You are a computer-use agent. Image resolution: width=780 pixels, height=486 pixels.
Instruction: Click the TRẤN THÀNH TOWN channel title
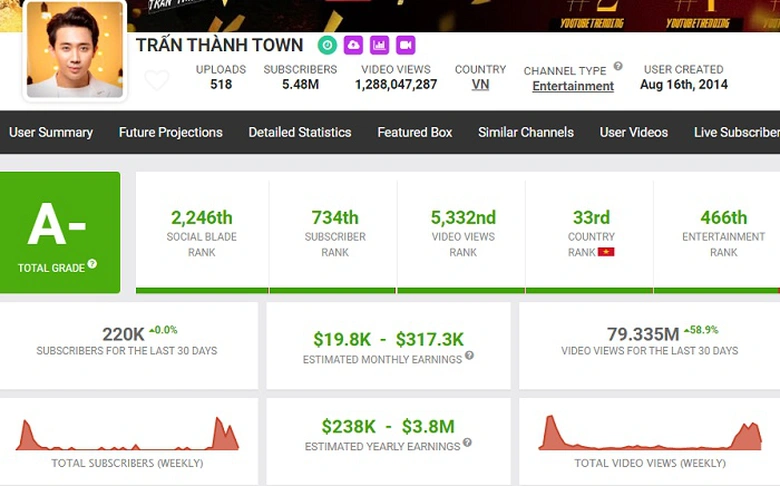pos(219,45)
